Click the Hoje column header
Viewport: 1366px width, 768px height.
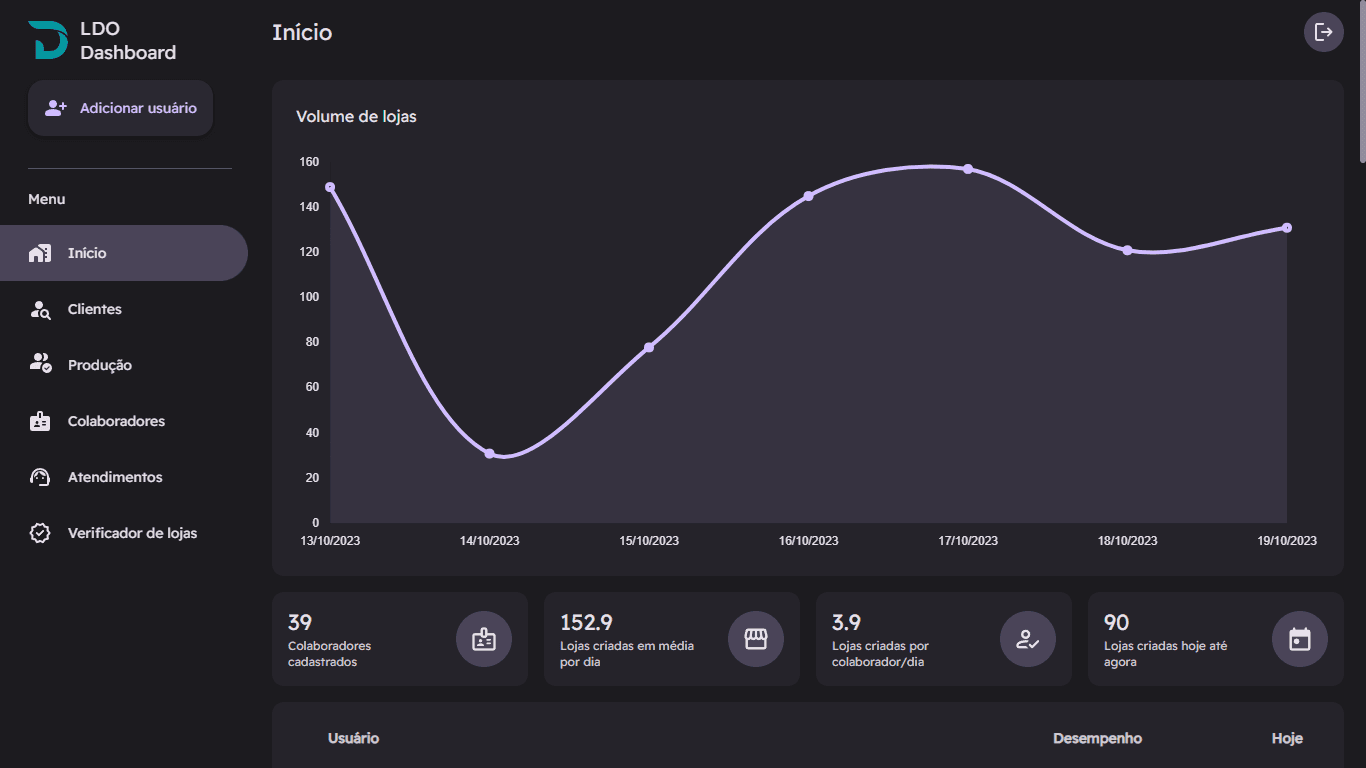tap(1287, 738)
